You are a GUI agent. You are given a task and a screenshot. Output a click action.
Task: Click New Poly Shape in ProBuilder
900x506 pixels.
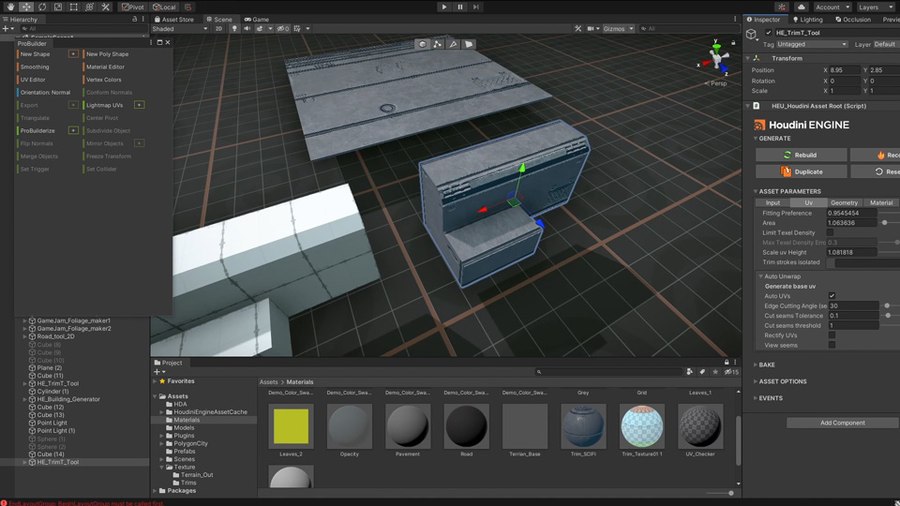[107, 54]
